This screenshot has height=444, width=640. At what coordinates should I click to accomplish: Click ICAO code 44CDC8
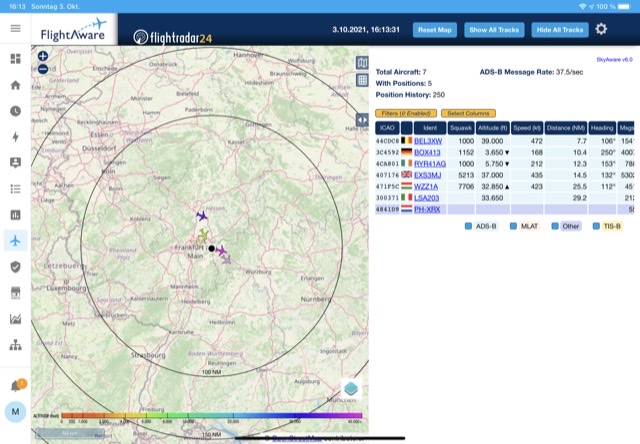[387, 141]
